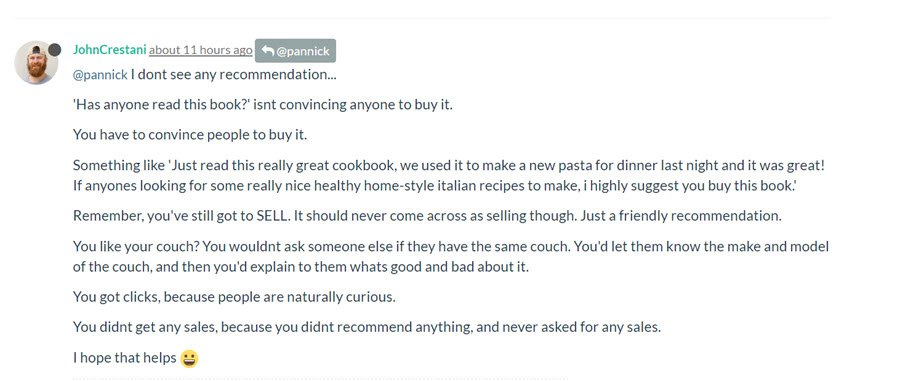Viewport: 900px width, 381px height.
Task: Click the gray status dot on avatar
Action: coord(55,50)
